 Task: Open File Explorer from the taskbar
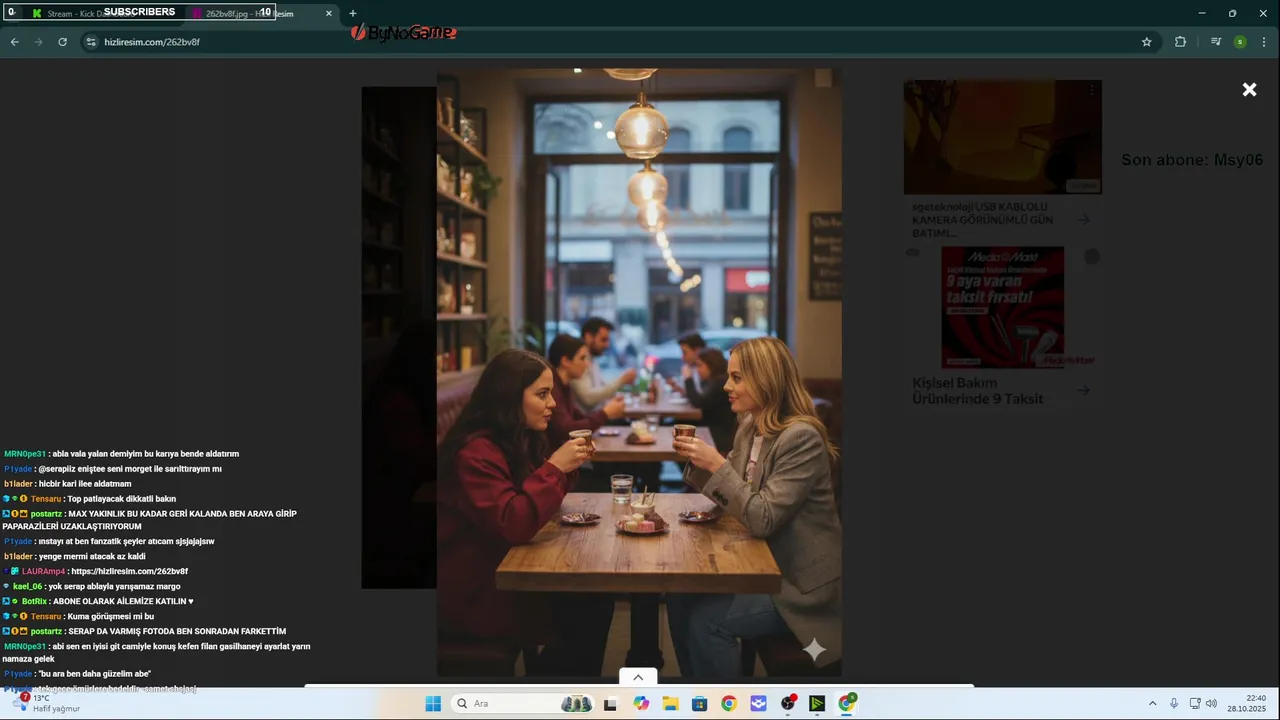pos(670,704)
